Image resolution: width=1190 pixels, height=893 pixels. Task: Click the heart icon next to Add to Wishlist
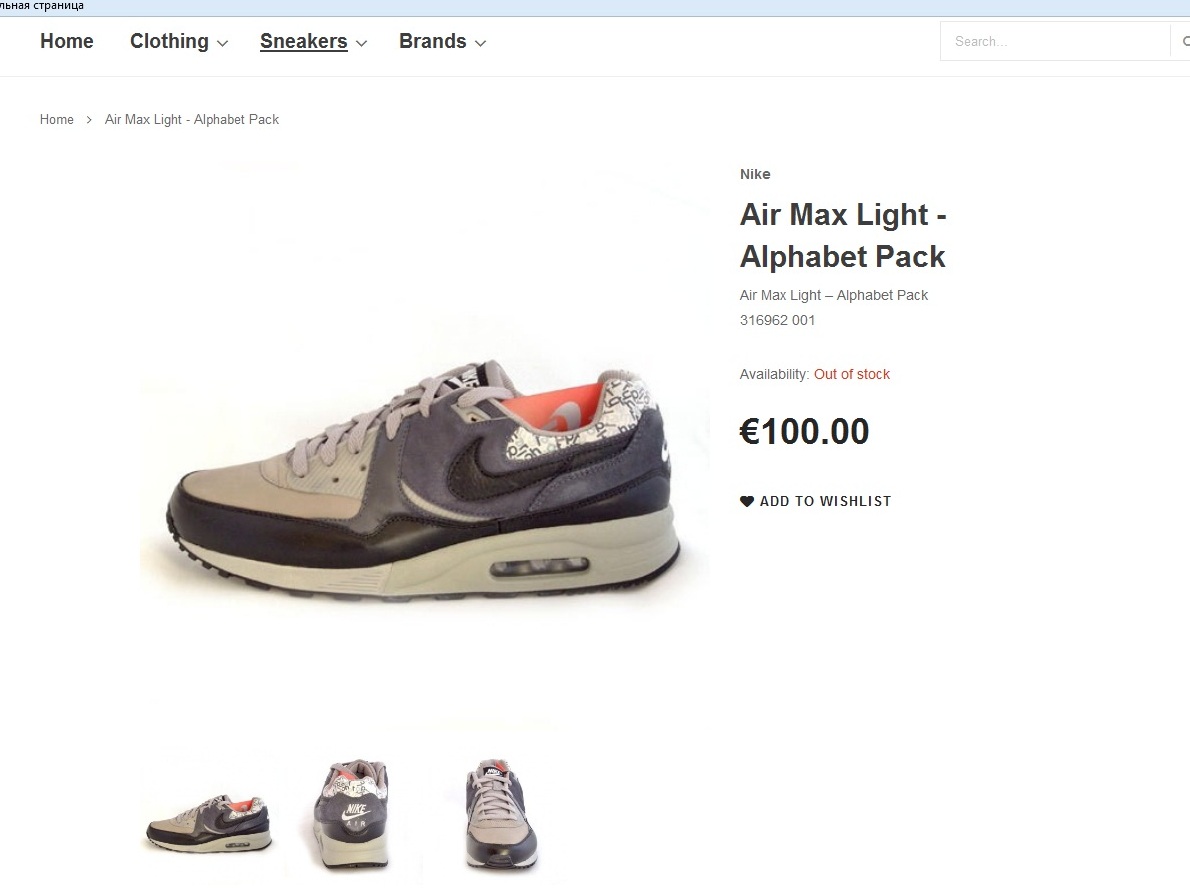[747, 502]
